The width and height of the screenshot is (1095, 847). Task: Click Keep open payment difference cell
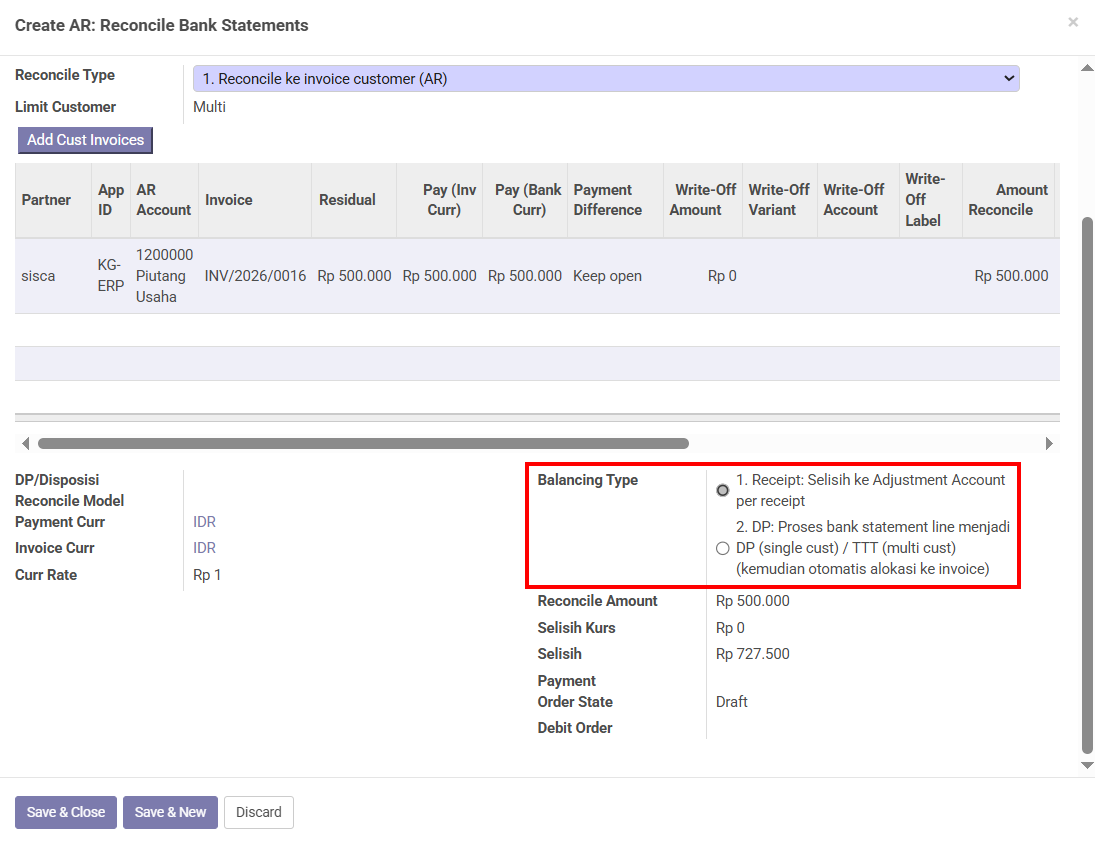click(607, 276)
